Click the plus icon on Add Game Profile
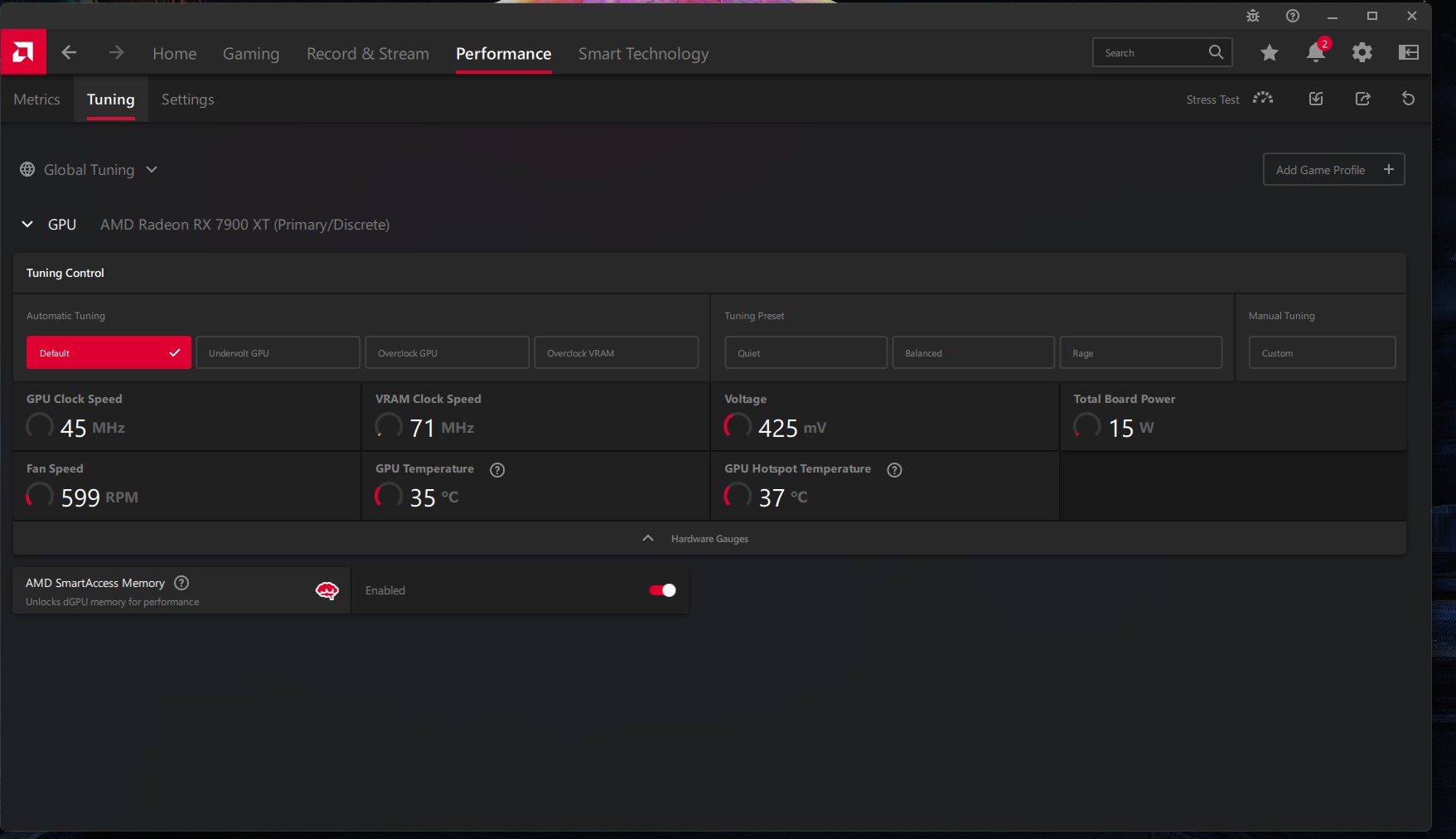This screenshot has height=839, width=1456. coord(1389,169)
